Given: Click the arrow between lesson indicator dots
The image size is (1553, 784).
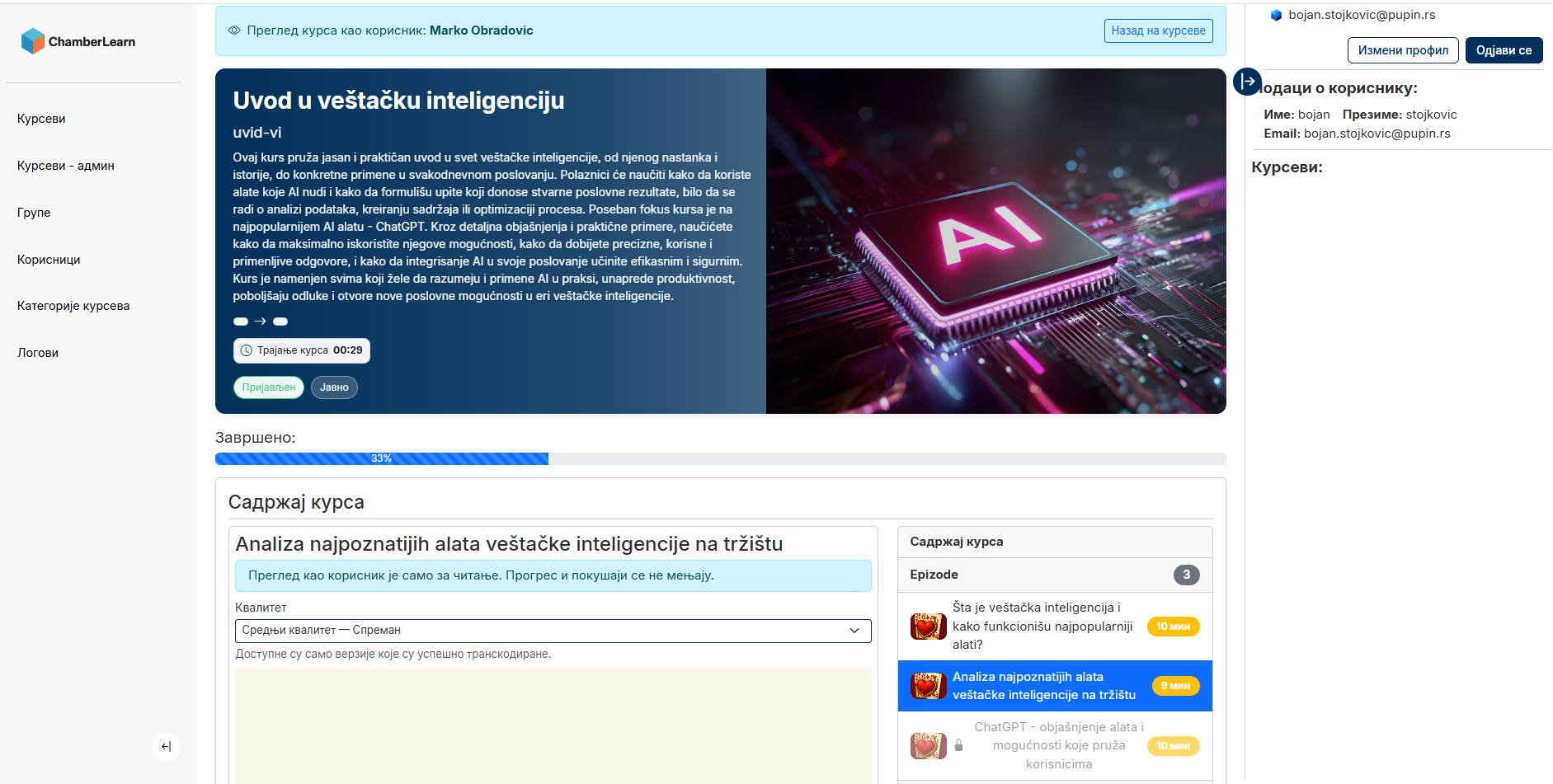Looking at the screenshot, I should click(261, 322).
